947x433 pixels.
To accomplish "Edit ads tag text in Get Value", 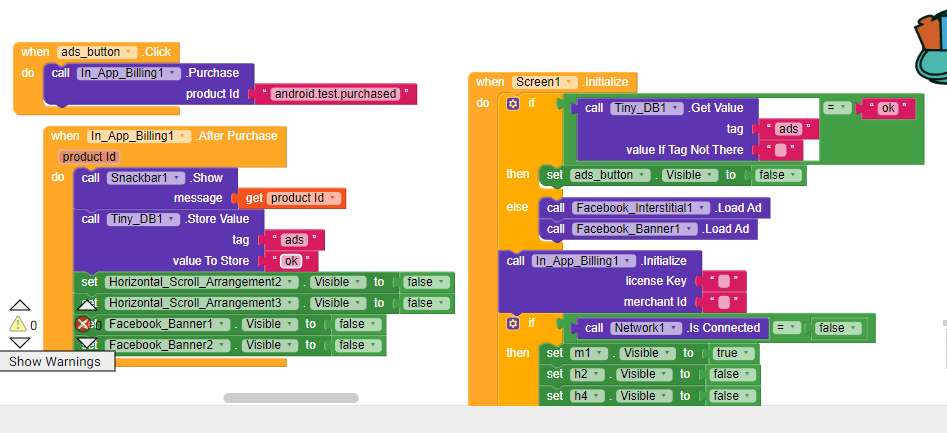I will (x=788, y=129).
